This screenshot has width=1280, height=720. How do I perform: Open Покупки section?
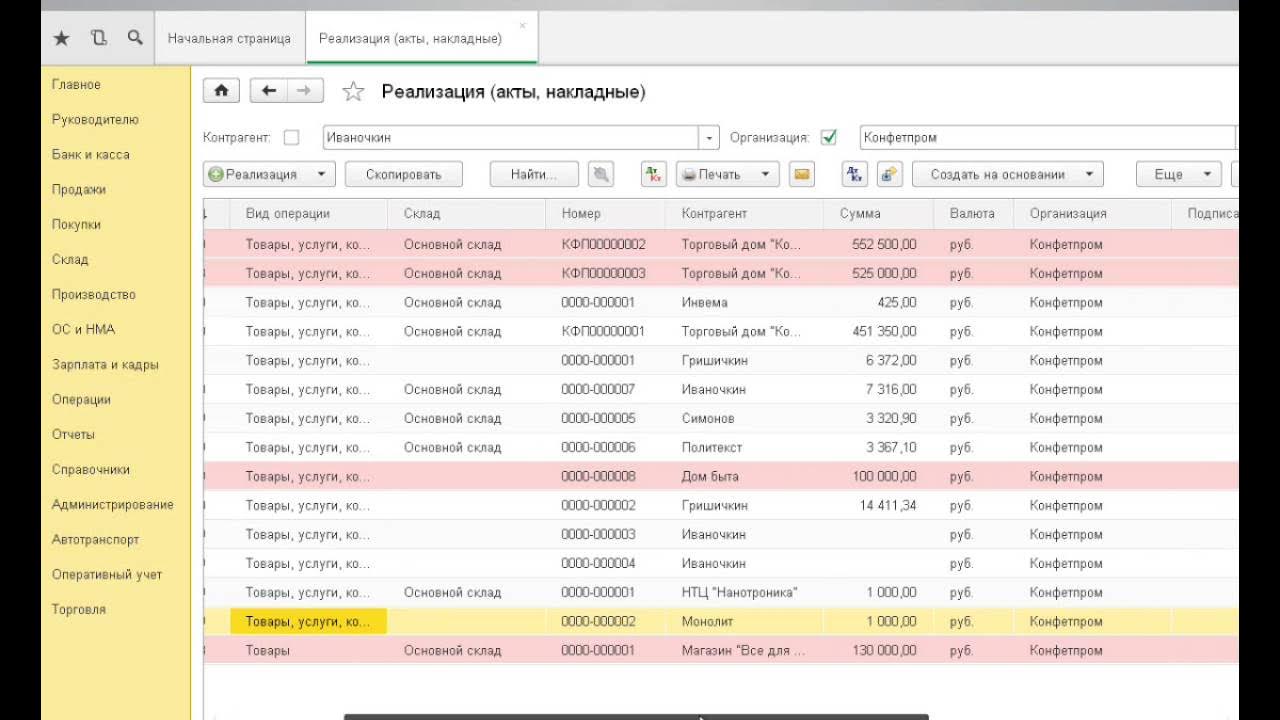76,225
